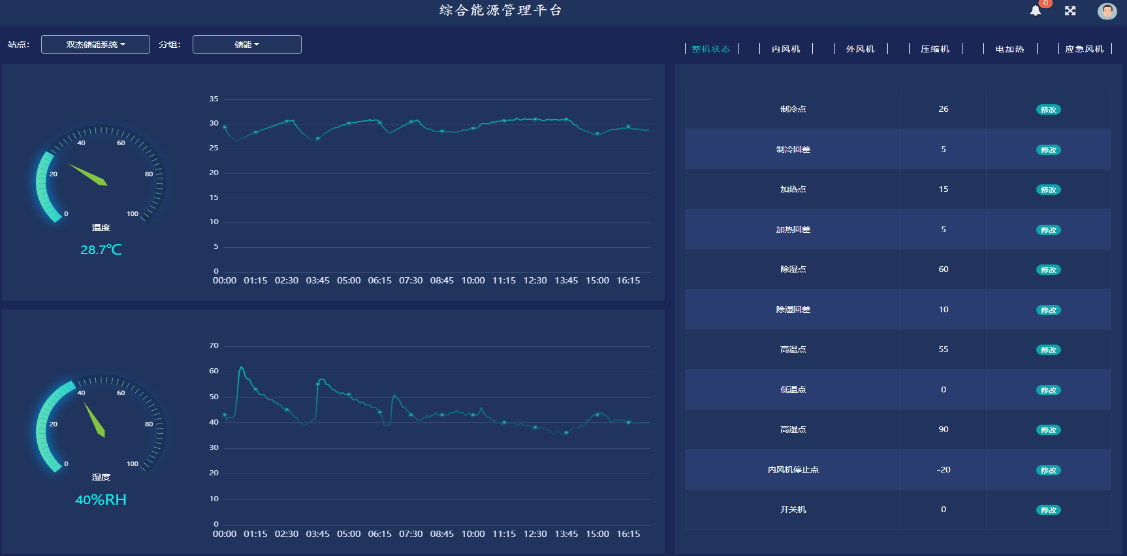
Task: Go to the 压缩机 tab
Action: pyautogui.click(x=935, y=49)
